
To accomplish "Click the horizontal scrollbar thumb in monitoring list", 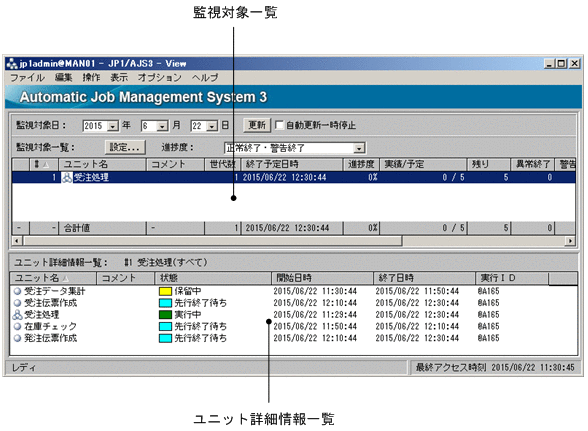I will pyautogui.click(x=212, y=241).
